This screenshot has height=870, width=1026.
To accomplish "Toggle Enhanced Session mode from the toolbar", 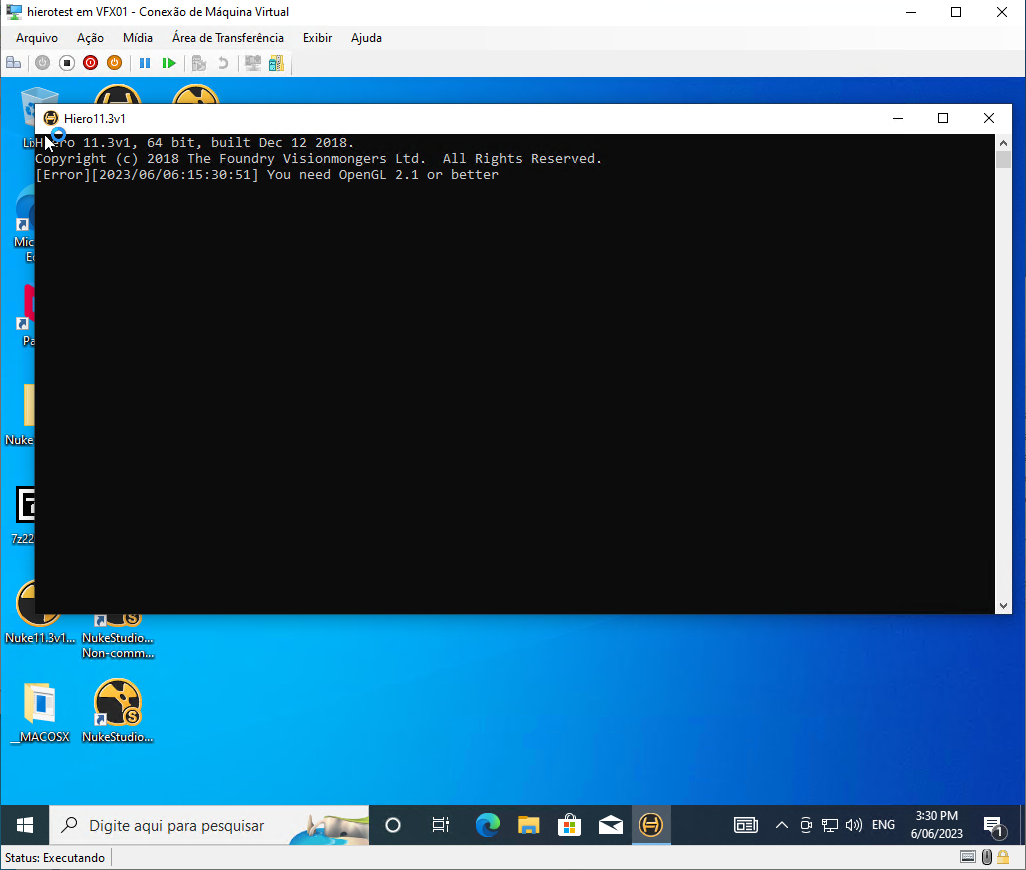I will click(x=252, y=62).
